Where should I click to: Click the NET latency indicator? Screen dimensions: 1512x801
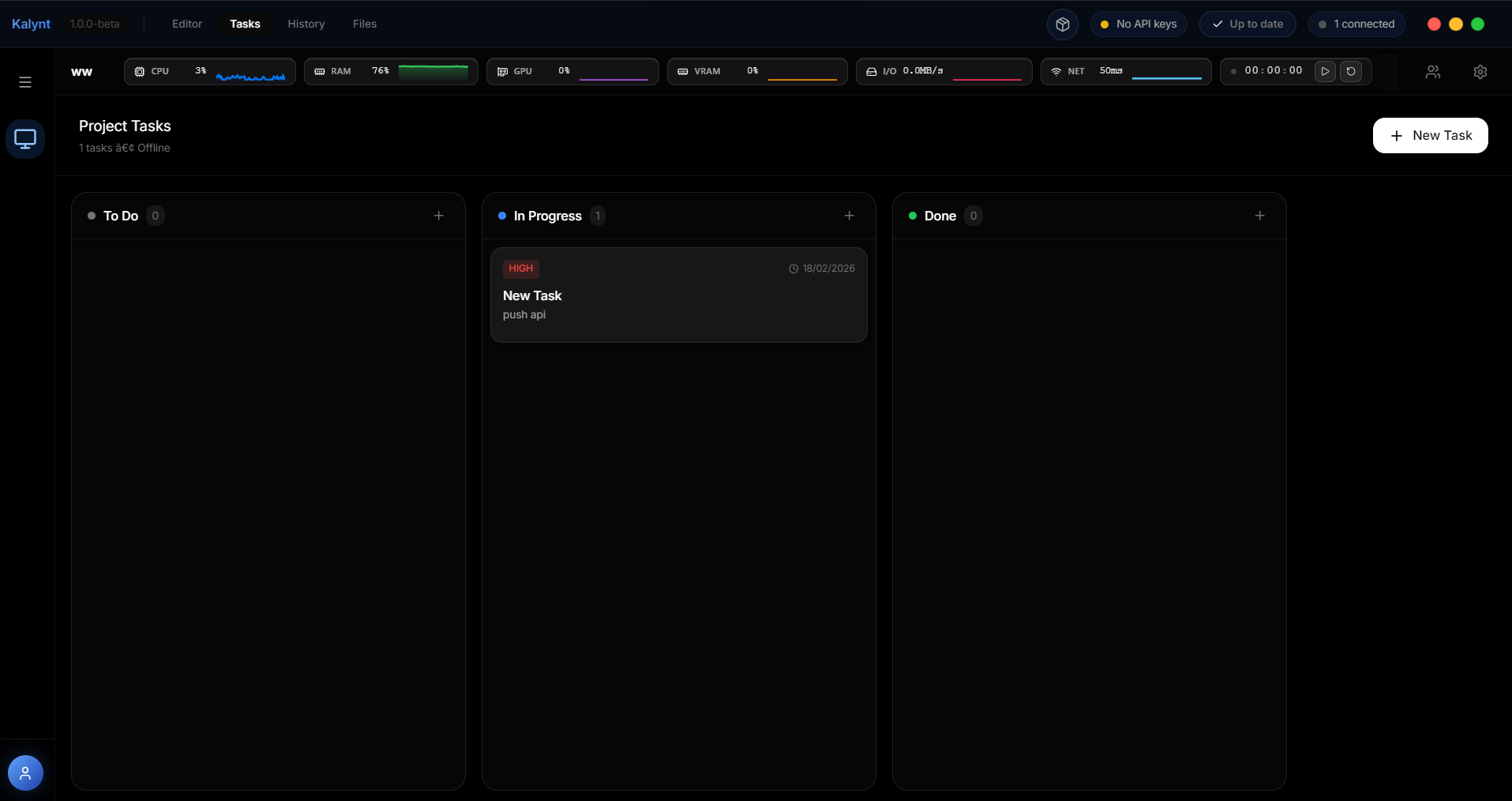tap(1124, 71)
